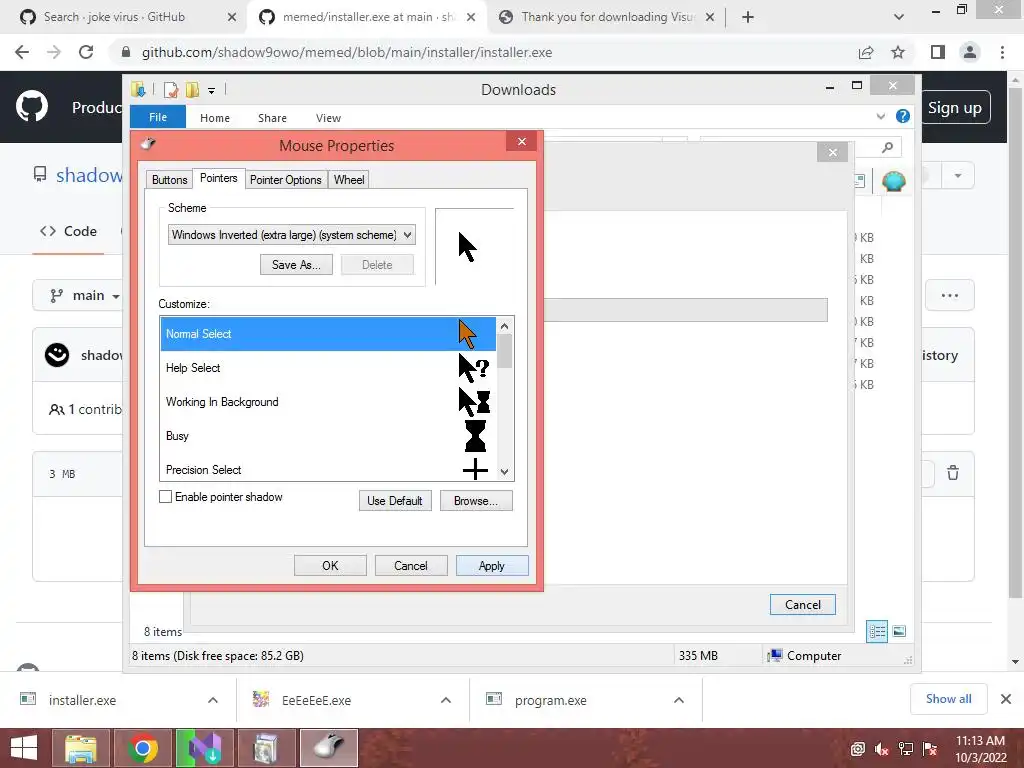1024x768 pixels.
Task: Switch to 'Thank you for downloading Visual' tab
Action: coord(607,17)
